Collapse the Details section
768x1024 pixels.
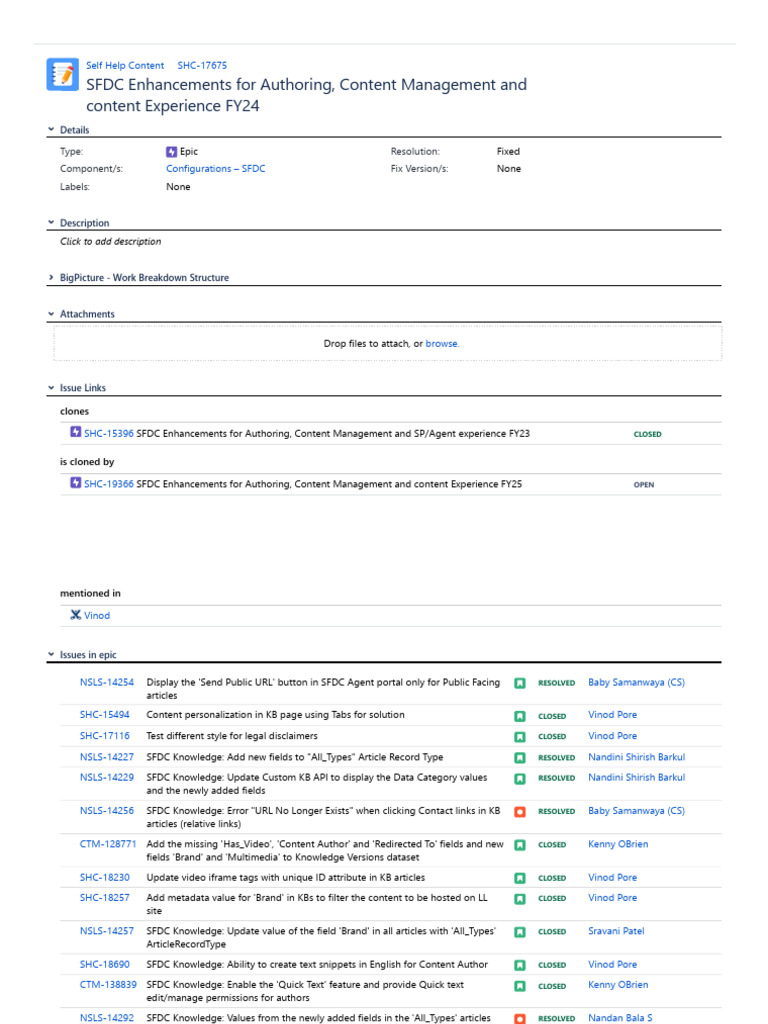point(51,129)
